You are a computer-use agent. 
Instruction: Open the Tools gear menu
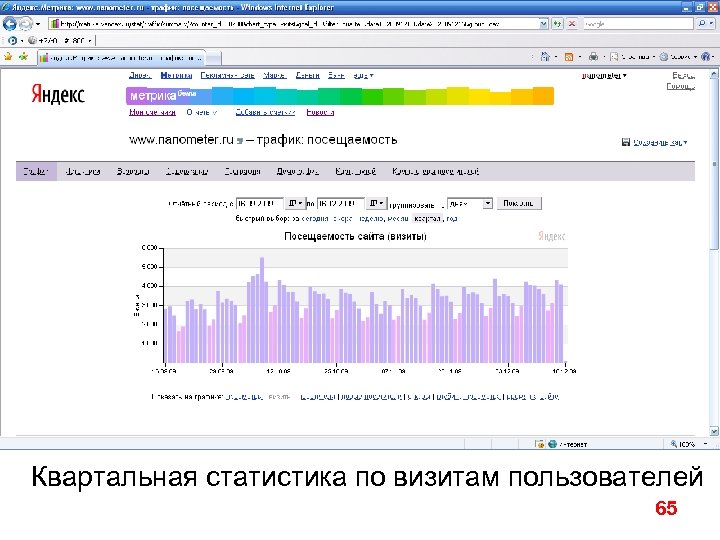(x=678, y=57)
